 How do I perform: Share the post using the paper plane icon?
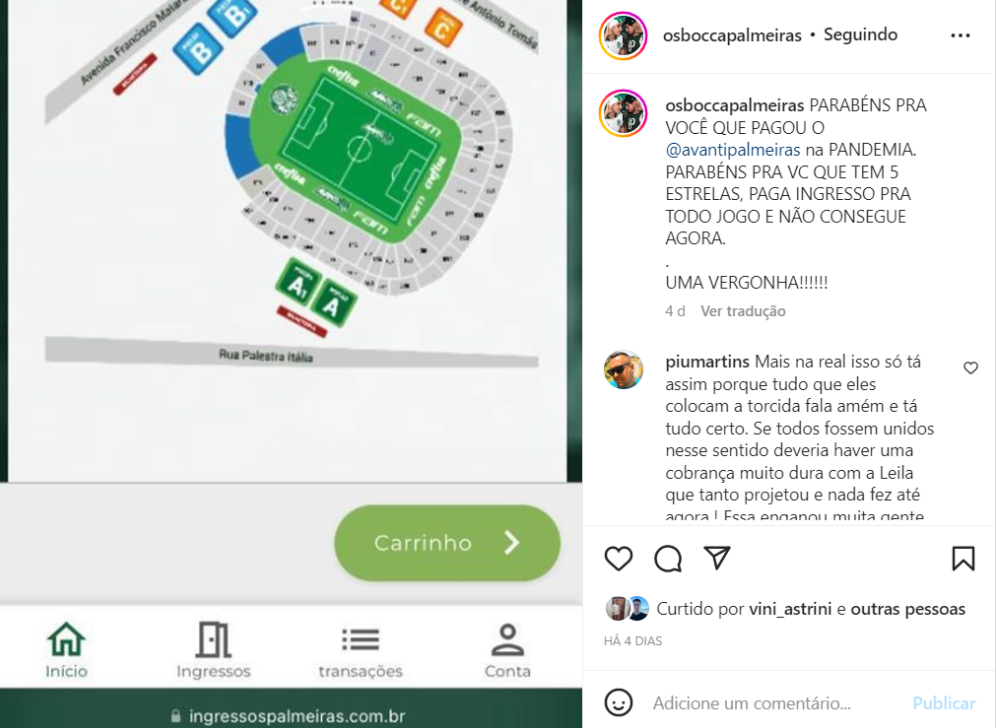717,558
